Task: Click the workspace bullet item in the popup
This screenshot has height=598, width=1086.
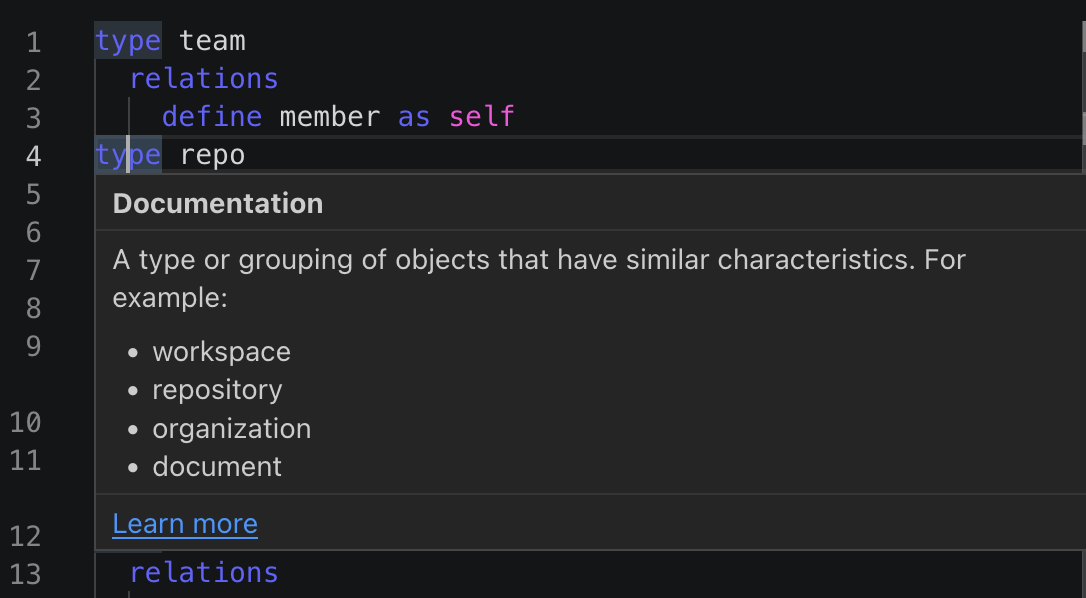Action: [221, 351]
